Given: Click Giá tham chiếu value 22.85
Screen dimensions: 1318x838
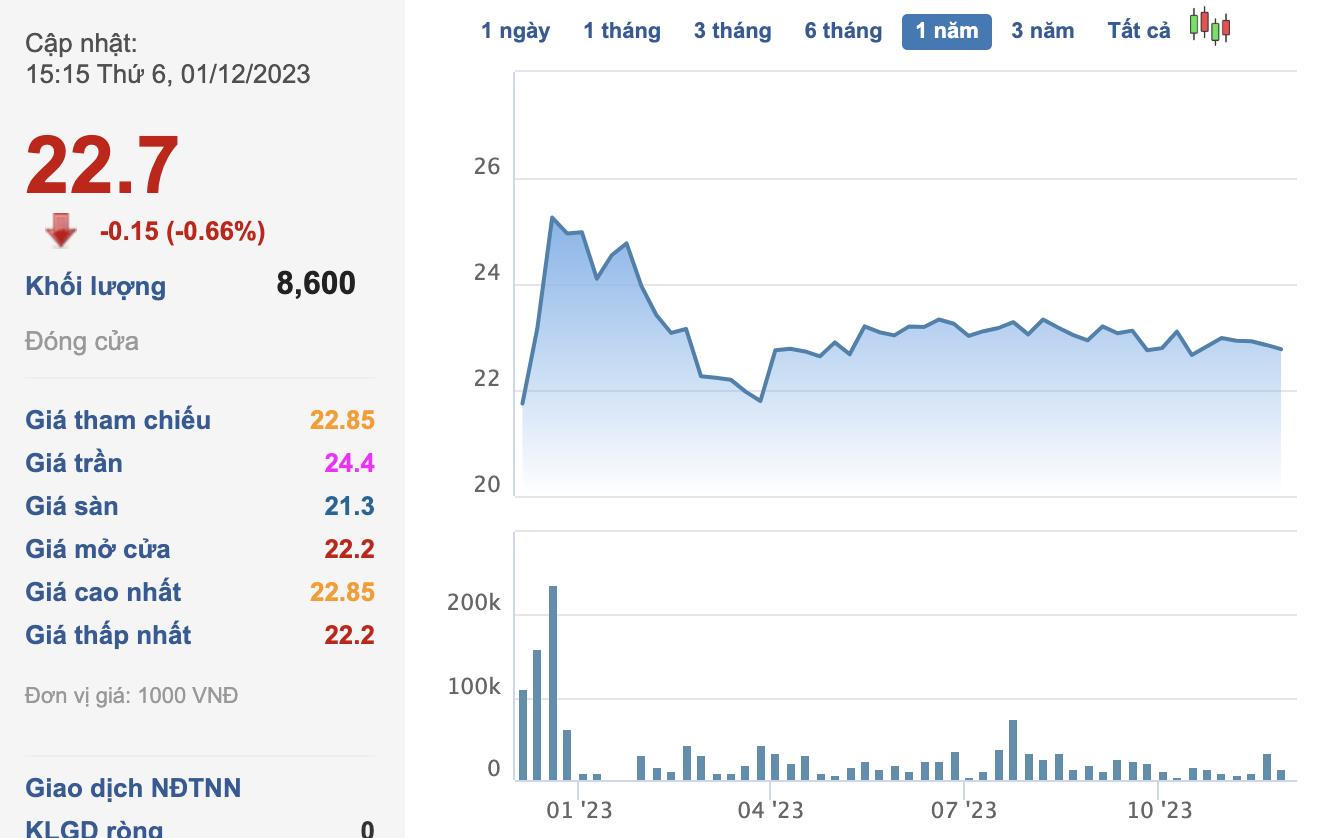Looking at the screenshot, I should click(x=342, y=420).
